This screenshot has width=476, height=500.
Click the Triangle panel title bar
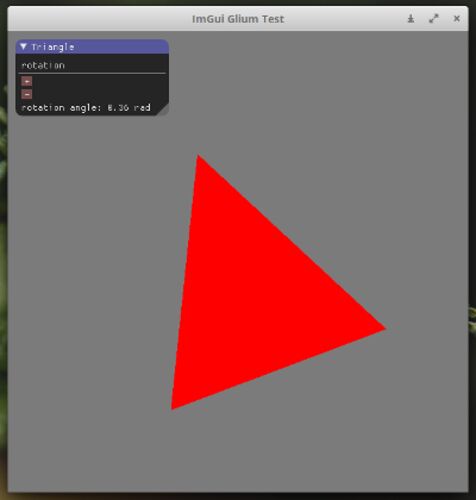point(92,47)
